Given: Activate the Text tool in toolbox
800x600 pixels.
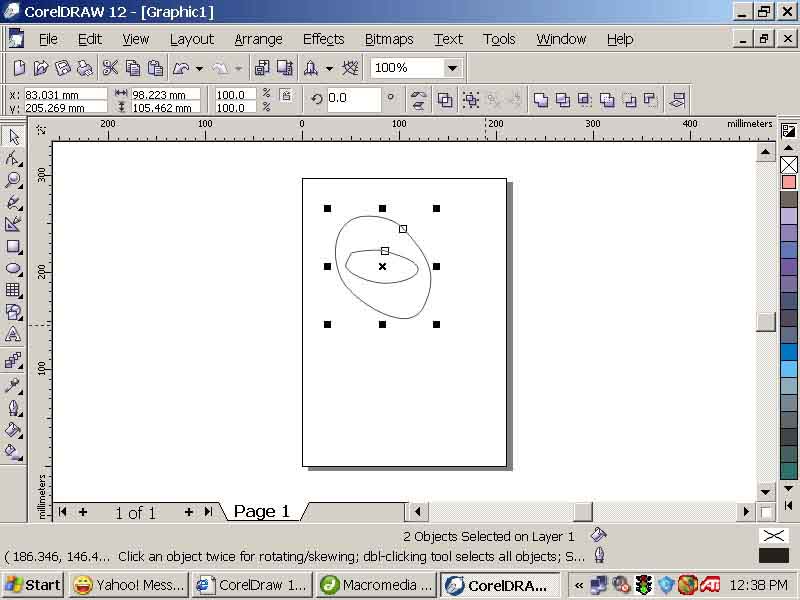Looking at the screenshot, I should coord(13,335).
